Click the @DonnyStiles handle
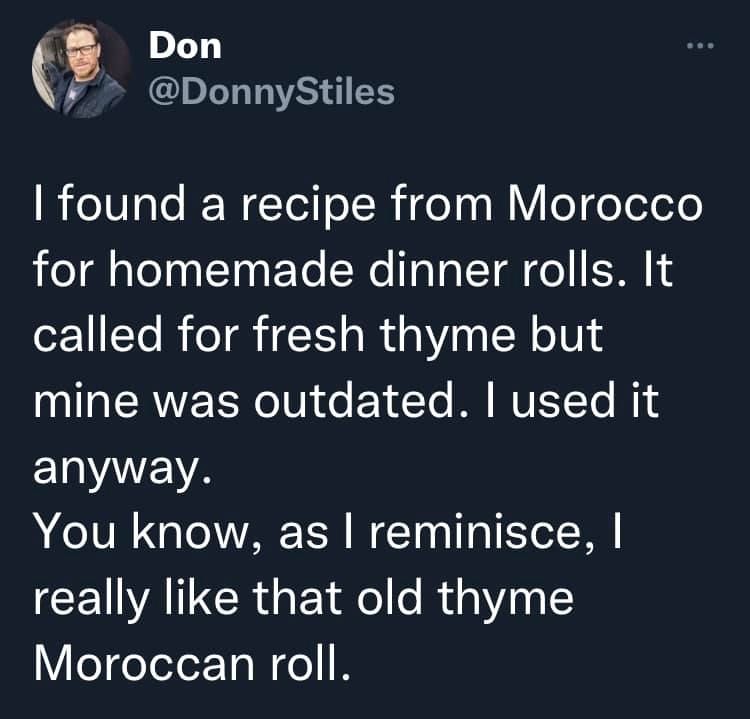This screenshot has width=750, height=719. pyautogui.click(x=271, y=92)
